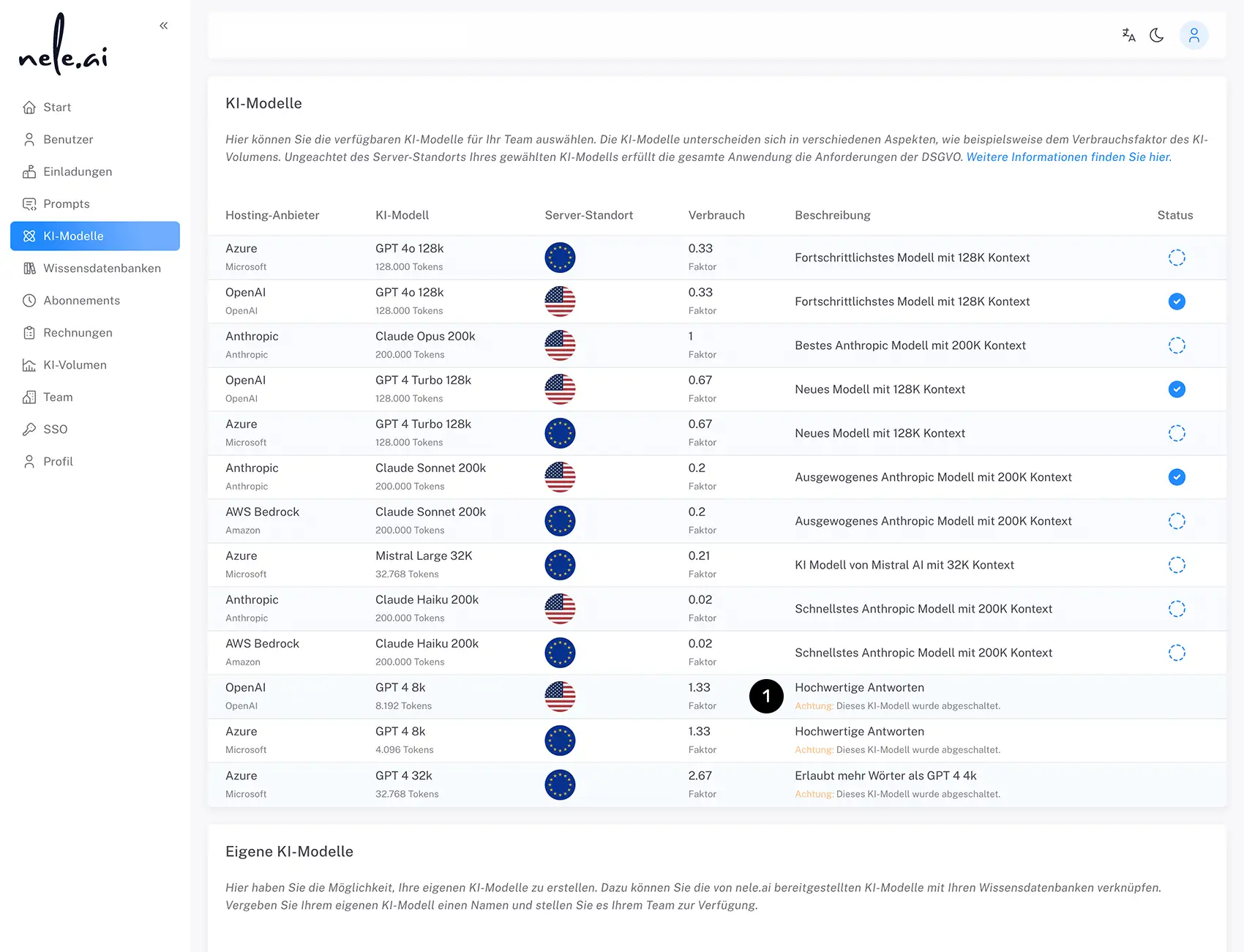This screenshot has width=1244, height=952.
Task: Click the Abonnements clock icon
Action: [29, 301]
